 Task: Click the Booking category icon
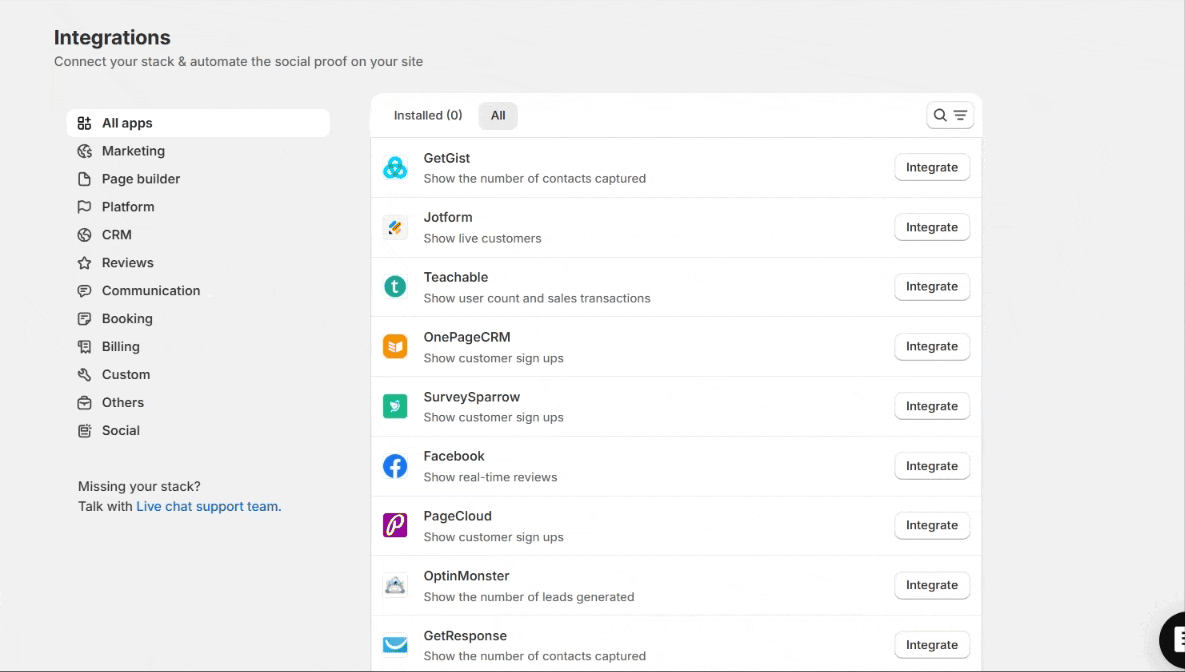pos(85,319)
